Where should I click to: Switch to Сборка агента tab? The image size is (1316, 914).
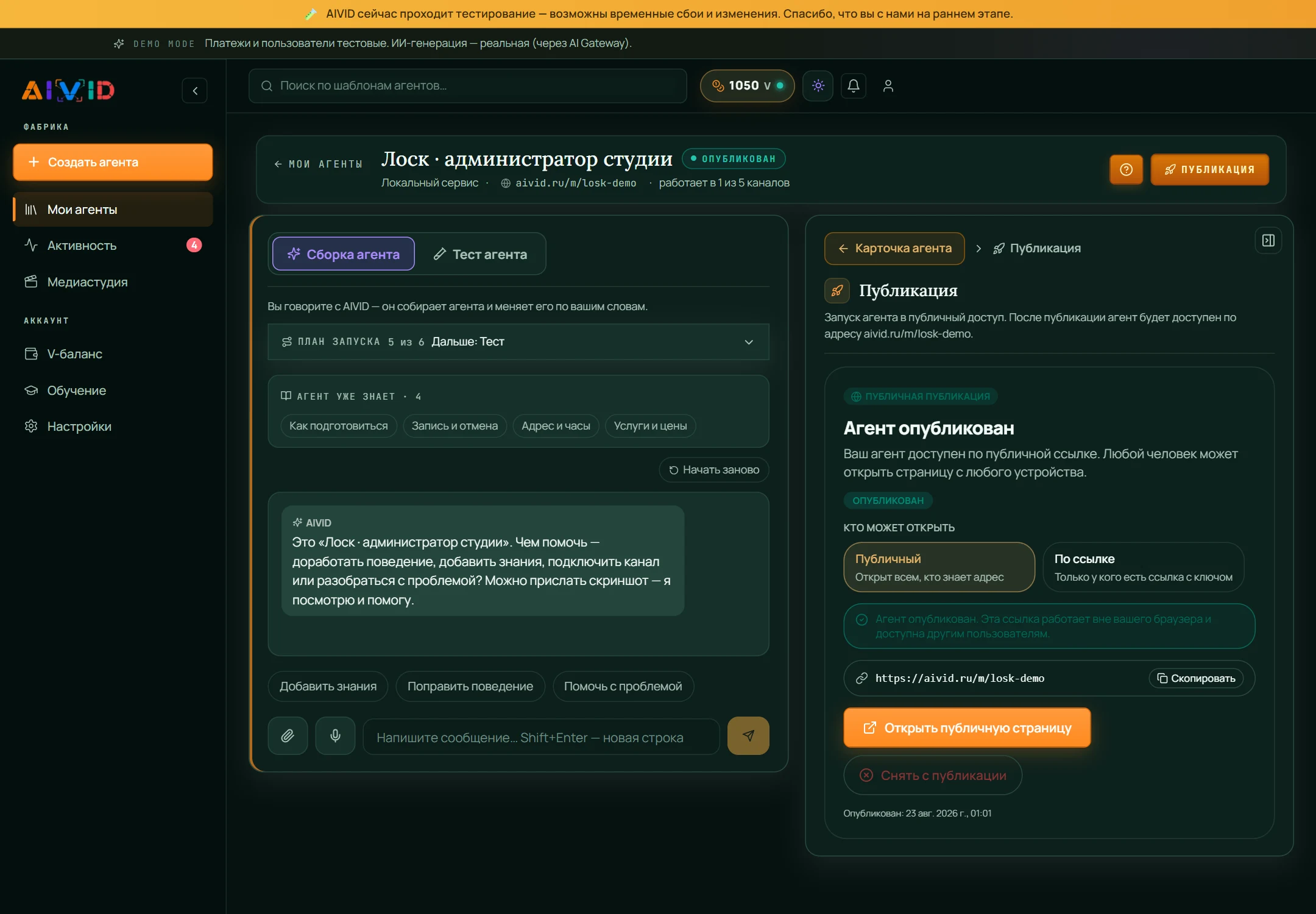tap(344, 254)
